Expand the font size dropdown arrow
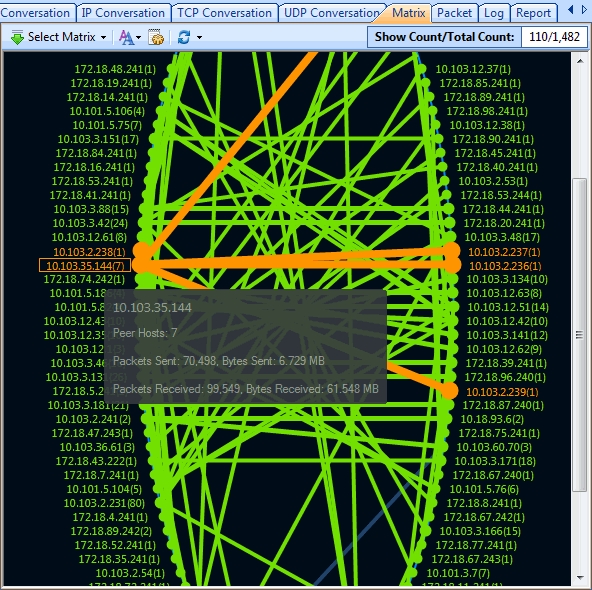 click(x=138, y=38)
